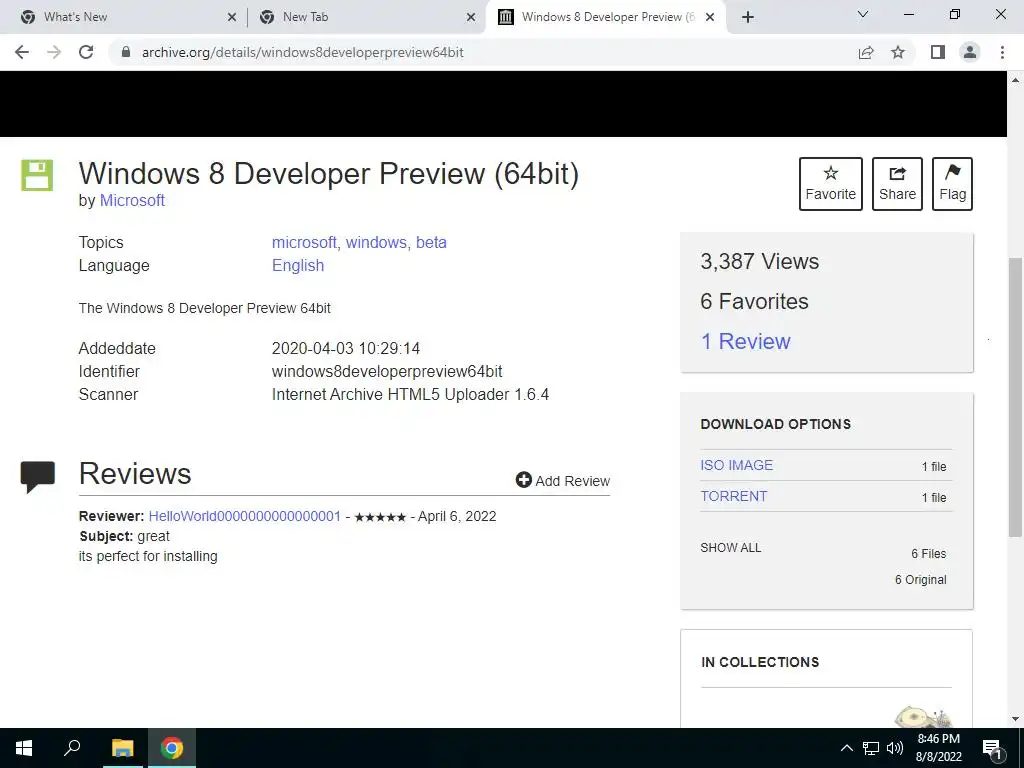Open Chrome's three-dot menu
This screenshot has width=1024, height=768.
(x=1002, y=52)
